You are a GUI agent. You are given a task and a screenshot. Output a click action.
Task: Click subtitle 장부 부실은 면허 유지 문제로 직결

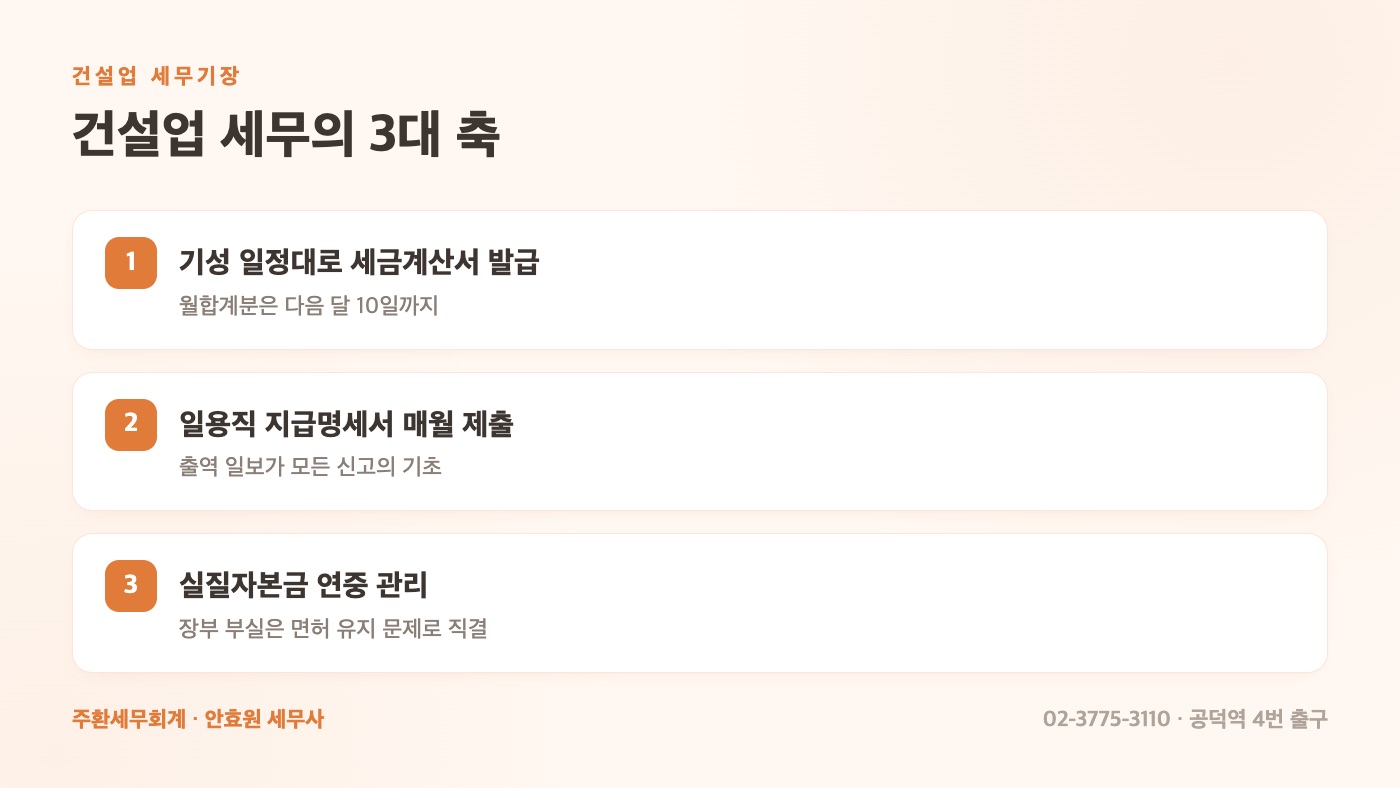point(333,629)
